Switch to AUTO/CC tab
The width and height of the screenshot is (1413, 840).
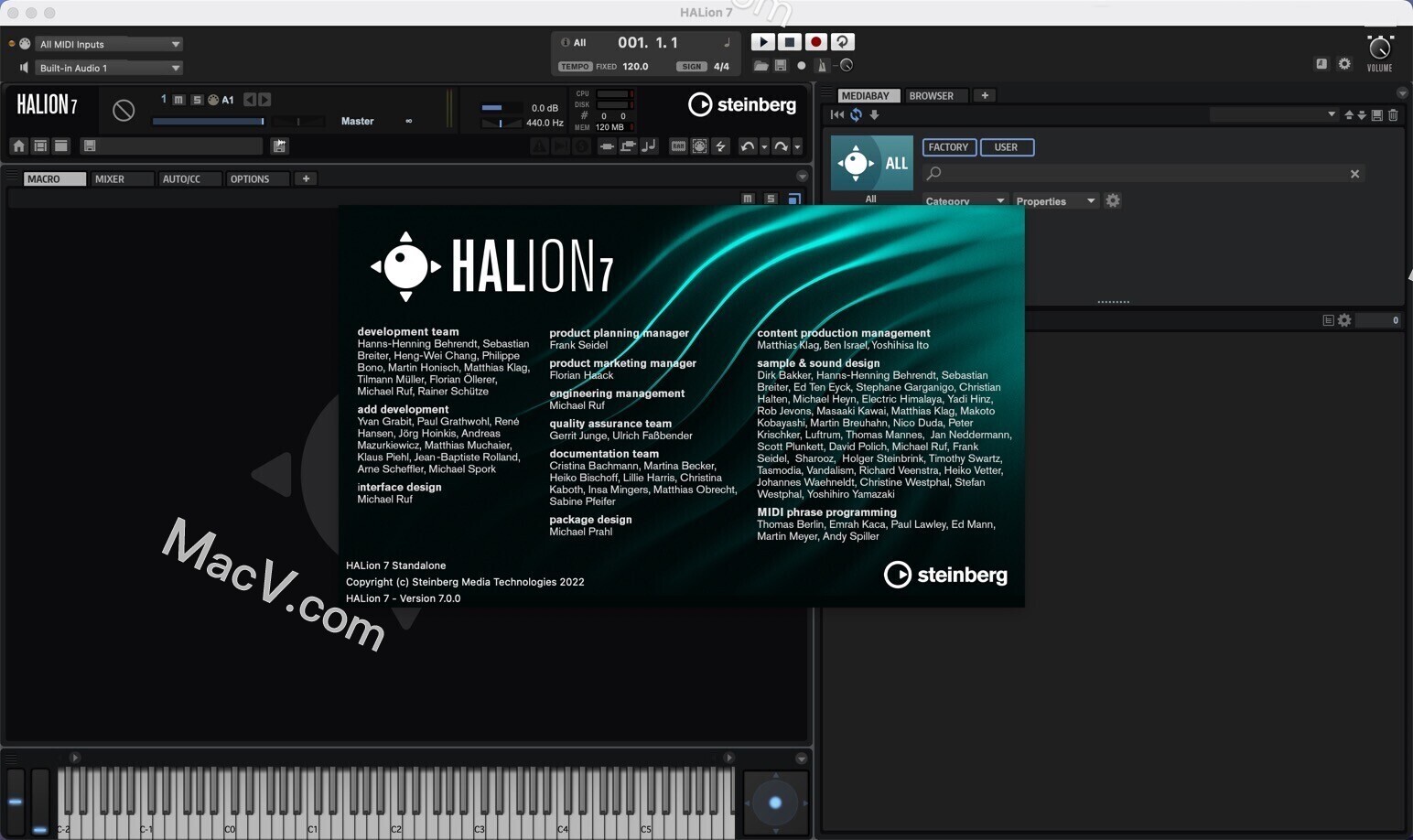189,179
